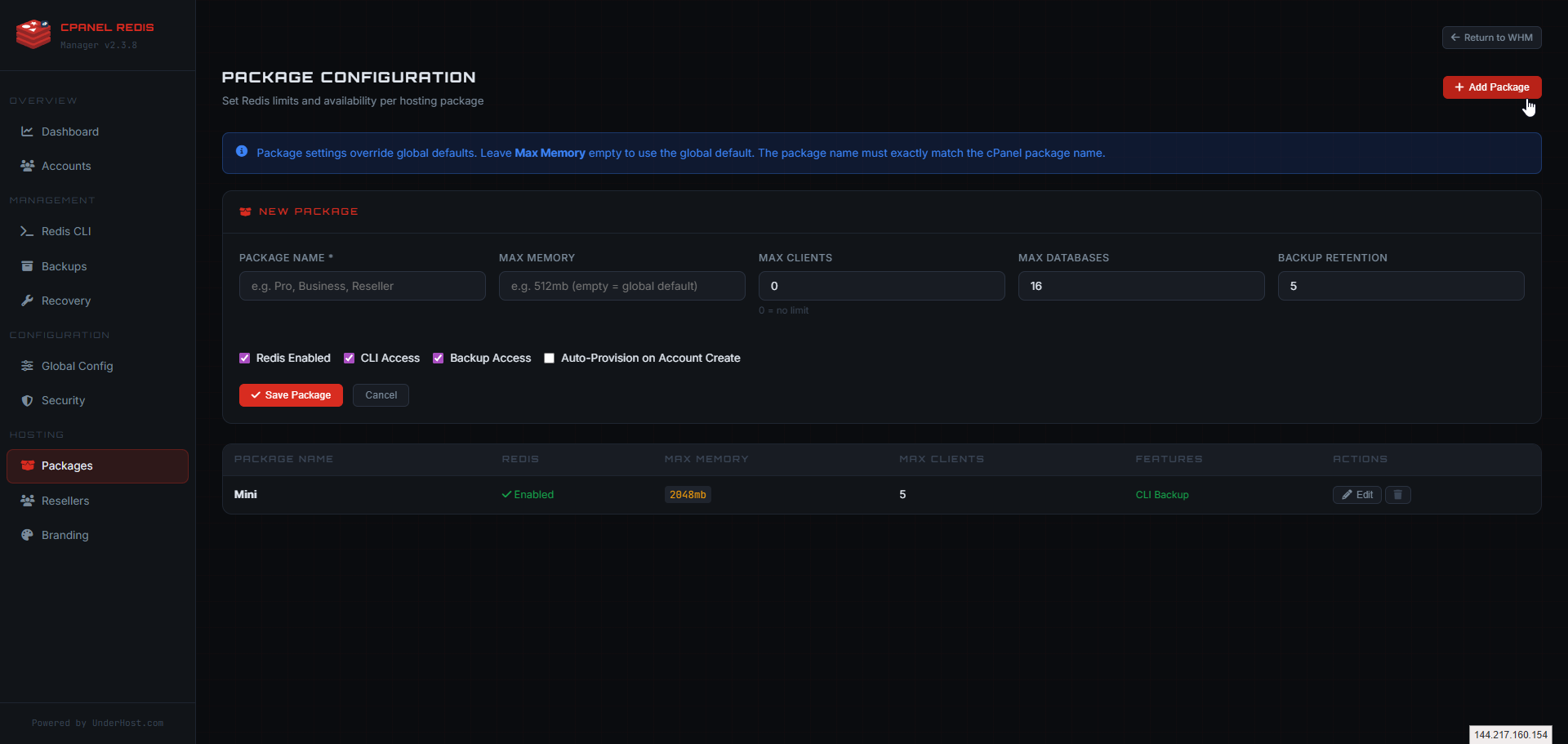1568x744 pixels.
Task: Launch the Redis CLI tool
Action: (x=27, y=231)
